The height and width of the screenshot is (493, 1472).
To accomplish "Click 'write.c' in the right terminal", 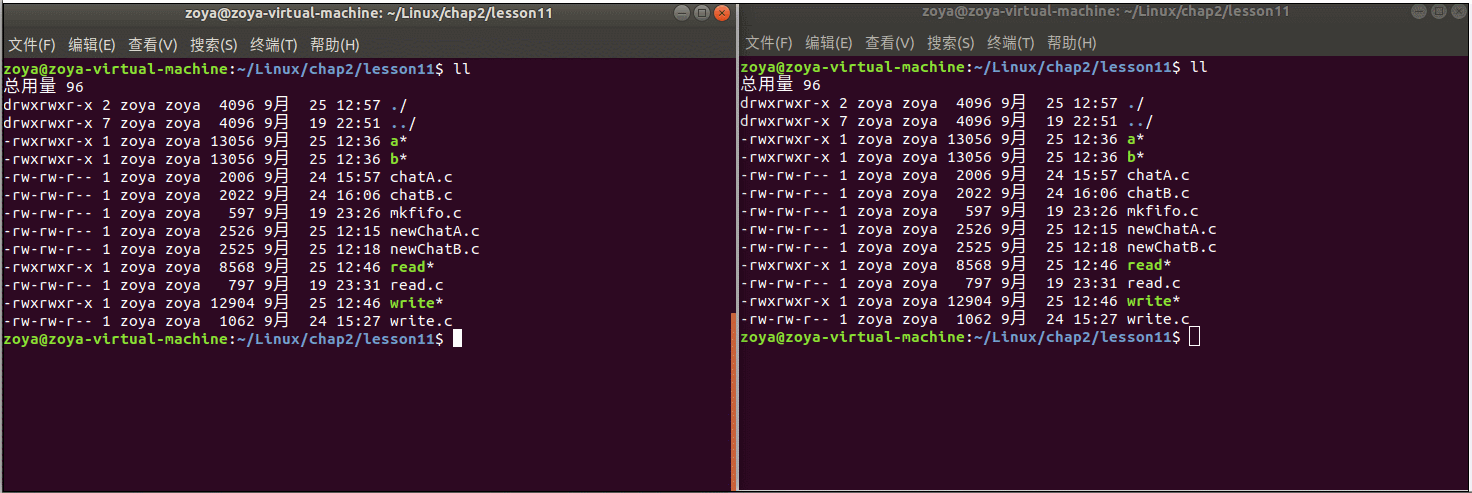I will pyautogui.click(x=1158, y=319).
